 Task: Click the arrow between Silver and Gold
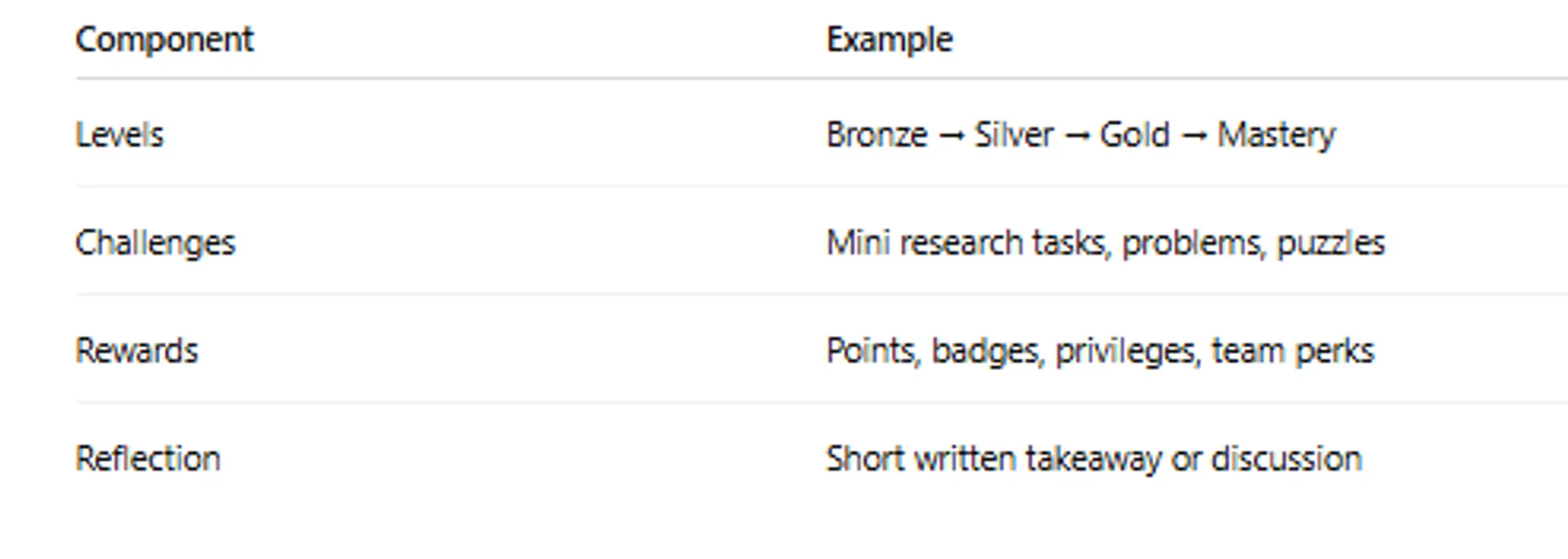coord(1077,136)
